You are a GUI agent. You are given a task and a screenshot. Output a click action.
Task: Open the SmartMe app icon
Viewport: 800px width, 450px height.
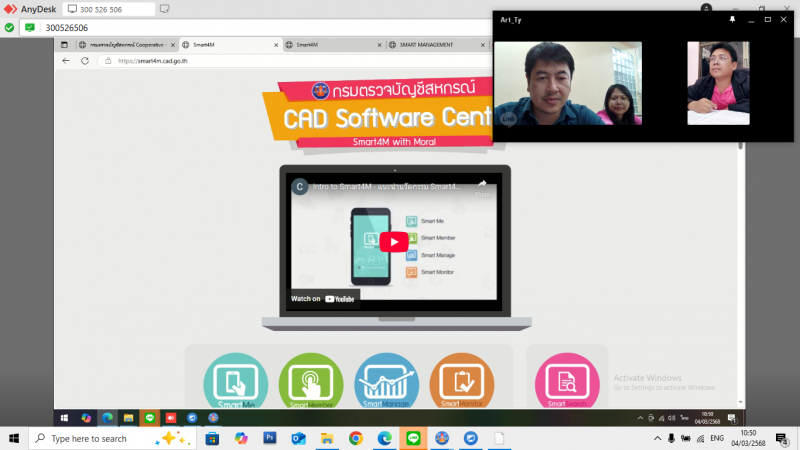point(236,381)
